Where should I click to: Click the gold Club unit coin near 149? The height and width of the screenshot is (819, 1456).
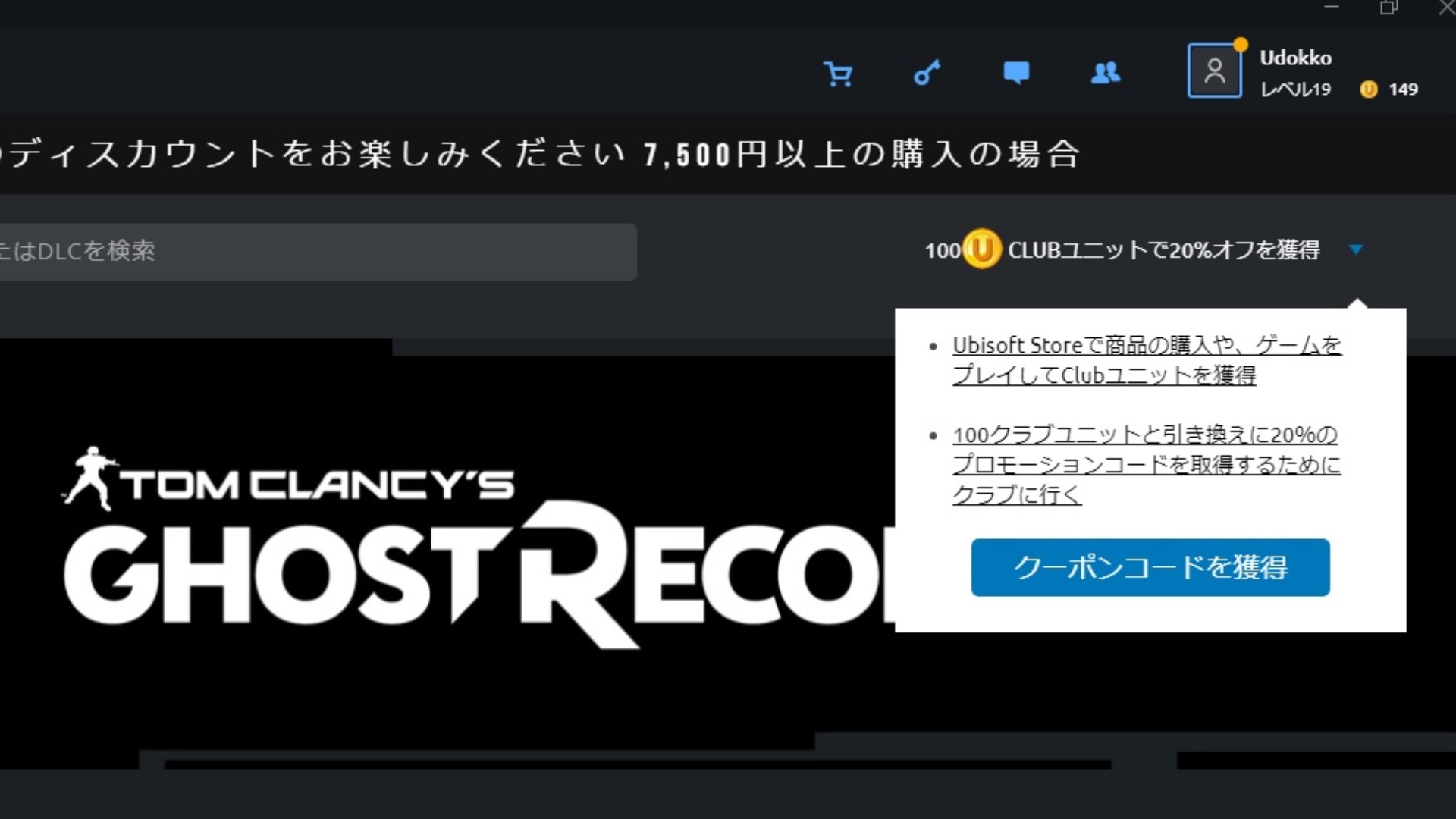click(1369, 89)
